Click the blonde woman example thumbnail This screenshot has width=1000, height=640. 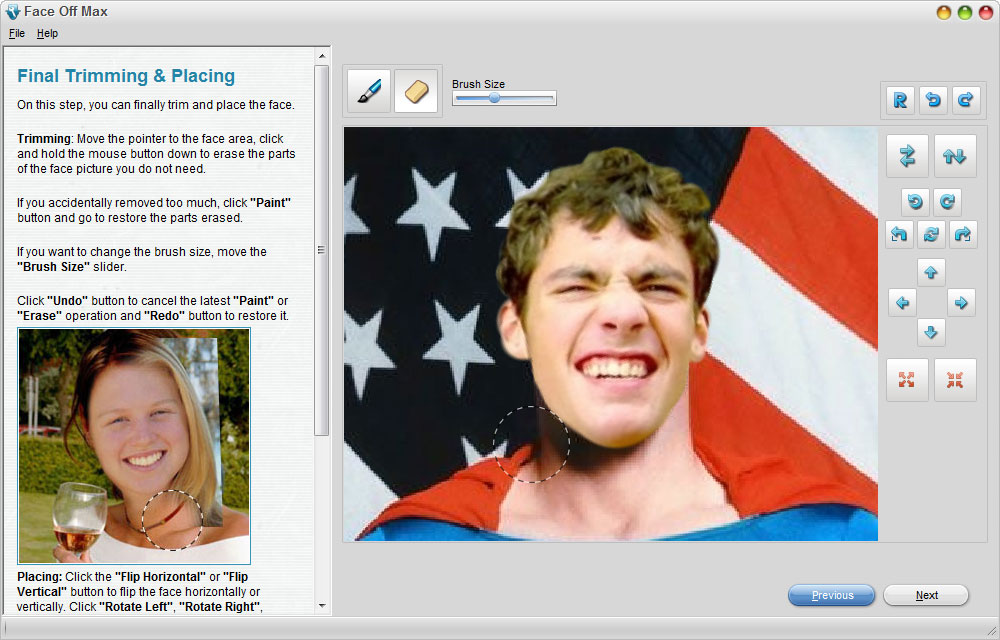pyautogui.click(x=134, y=446)
